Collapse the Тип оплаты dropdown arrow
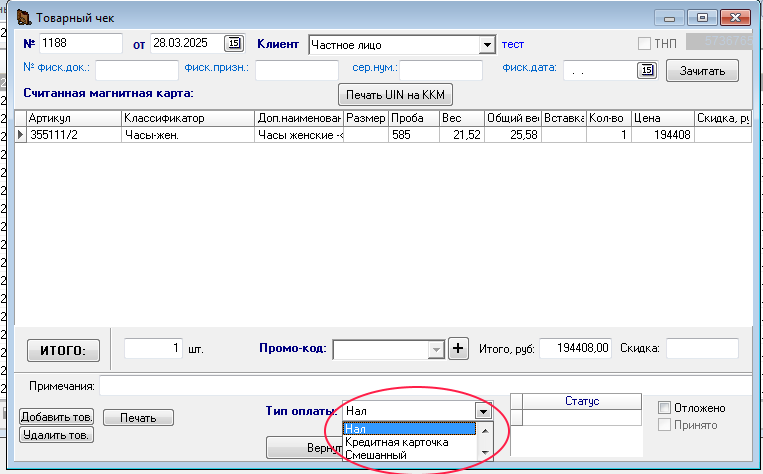 pos(482,410)
